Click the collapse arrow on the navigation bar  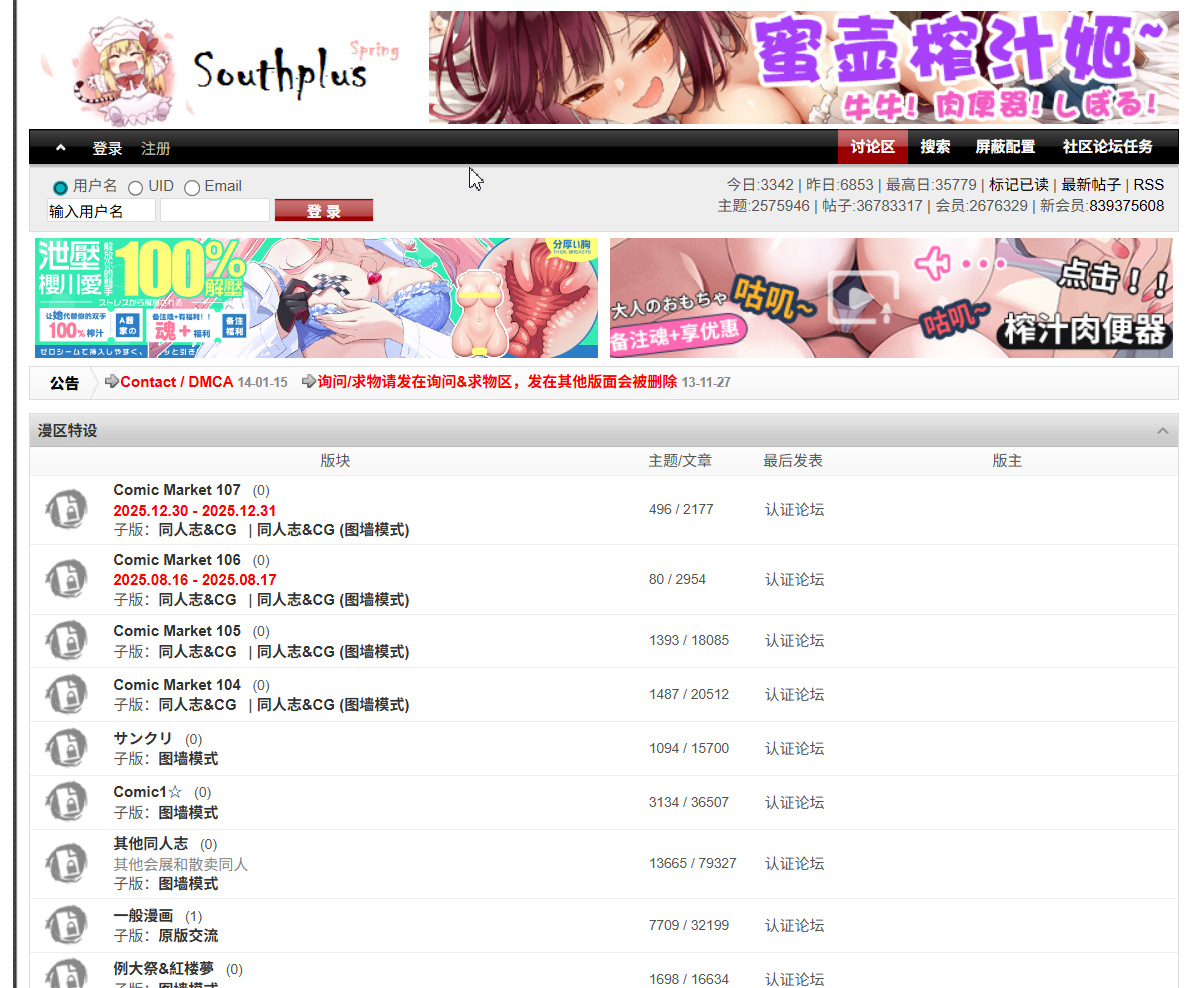pos(60,147)
